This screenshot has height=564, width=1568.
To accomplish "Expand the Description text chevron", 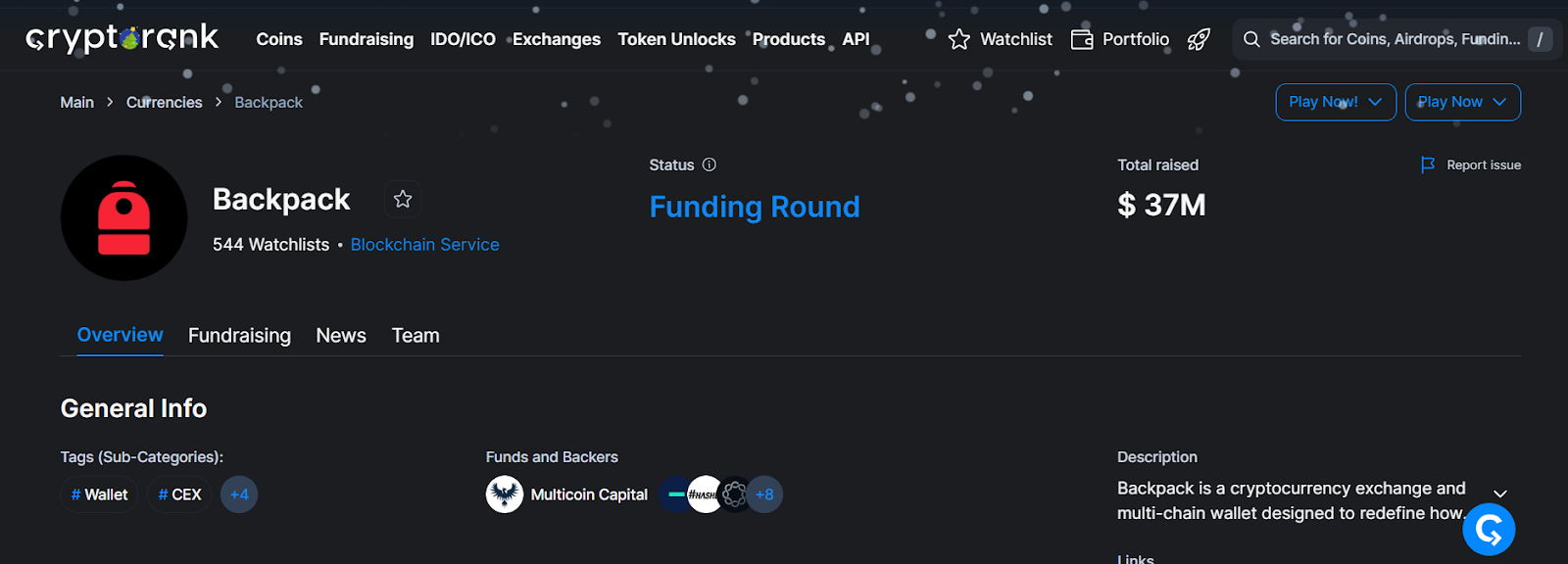I will coord(1499,493).
